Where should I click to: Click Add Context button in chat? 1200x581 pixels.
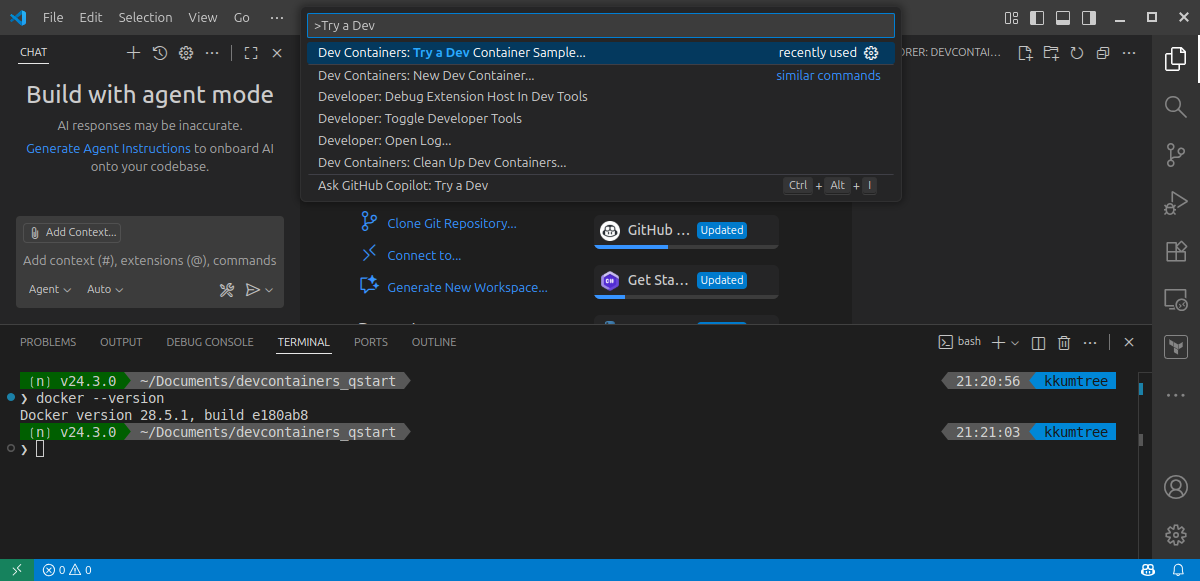[72, 232]
